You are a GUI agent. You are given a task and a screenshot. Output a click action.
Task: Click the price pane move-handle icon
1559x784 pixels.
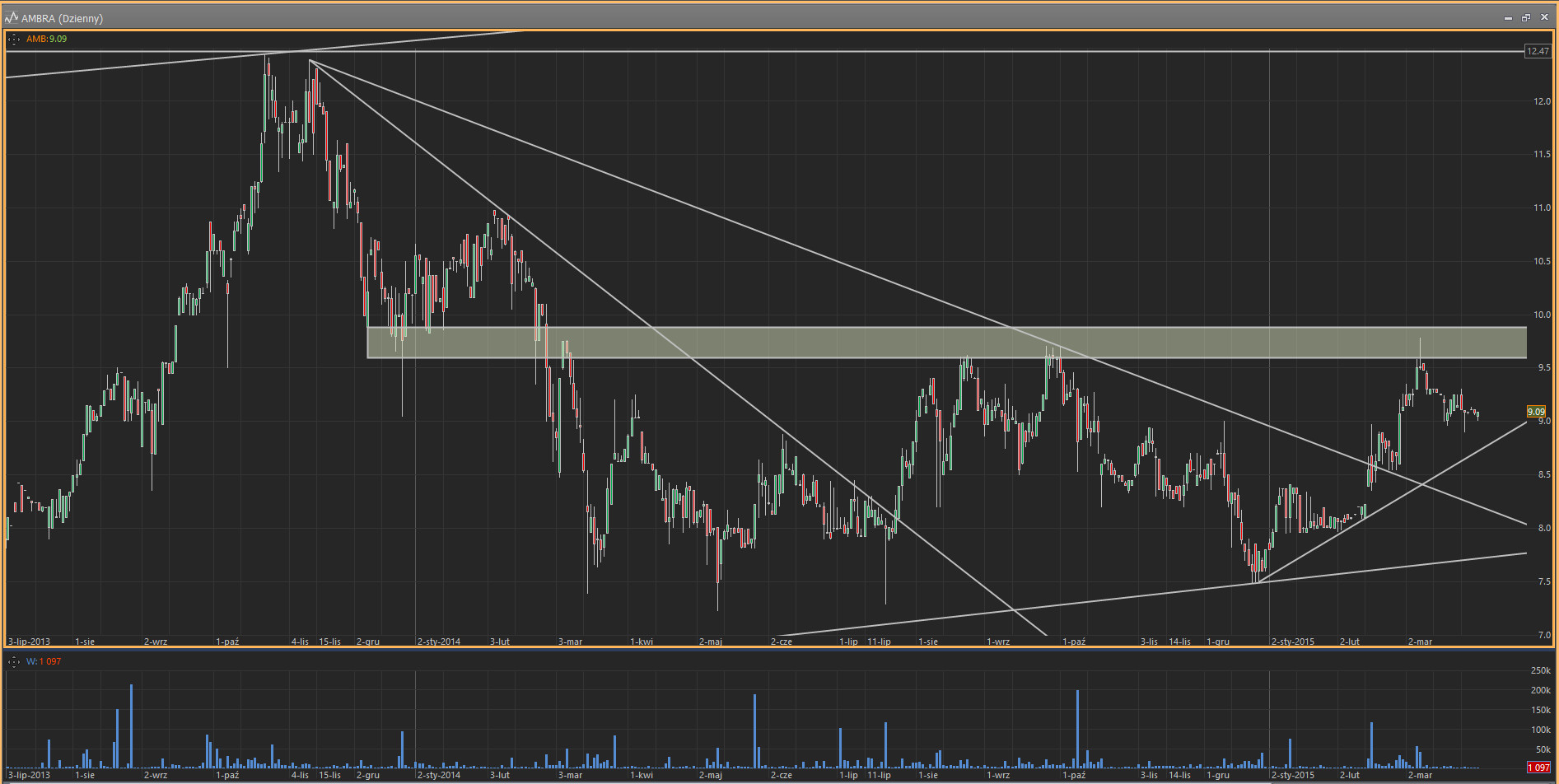click(x=13, y=39)
